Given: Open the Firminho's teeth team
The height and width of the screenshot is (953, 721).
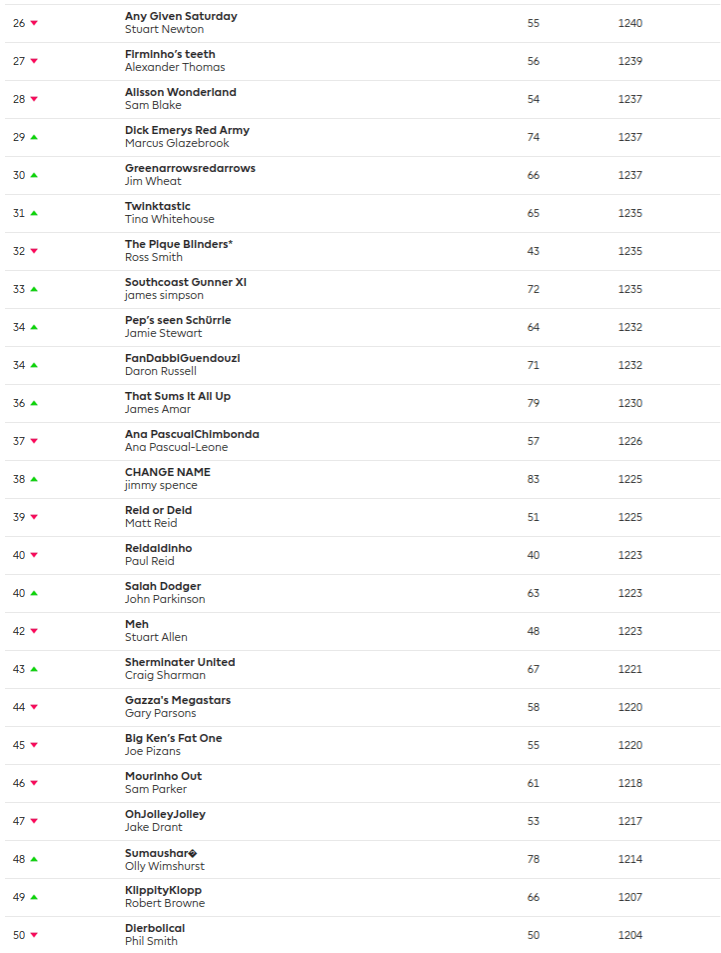Looking at the screenshot, I should tap(170, 55).
